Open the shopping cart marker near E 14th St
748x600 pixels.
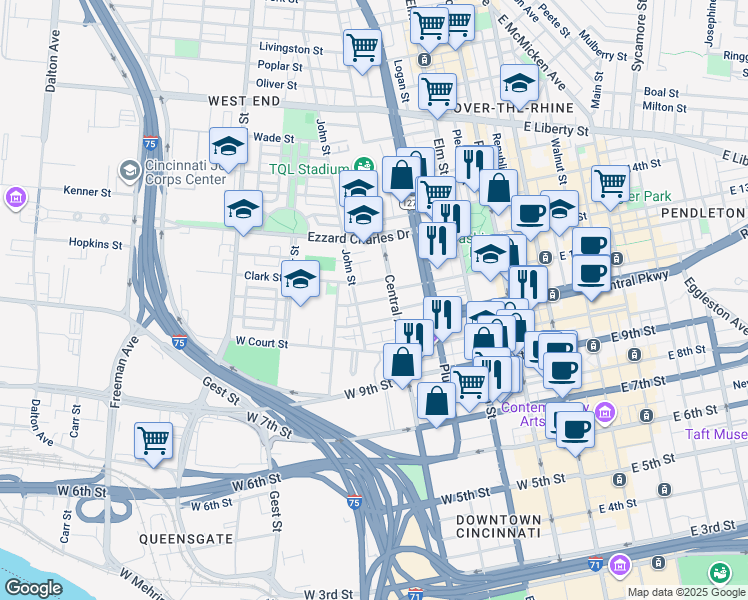[610, 184]
